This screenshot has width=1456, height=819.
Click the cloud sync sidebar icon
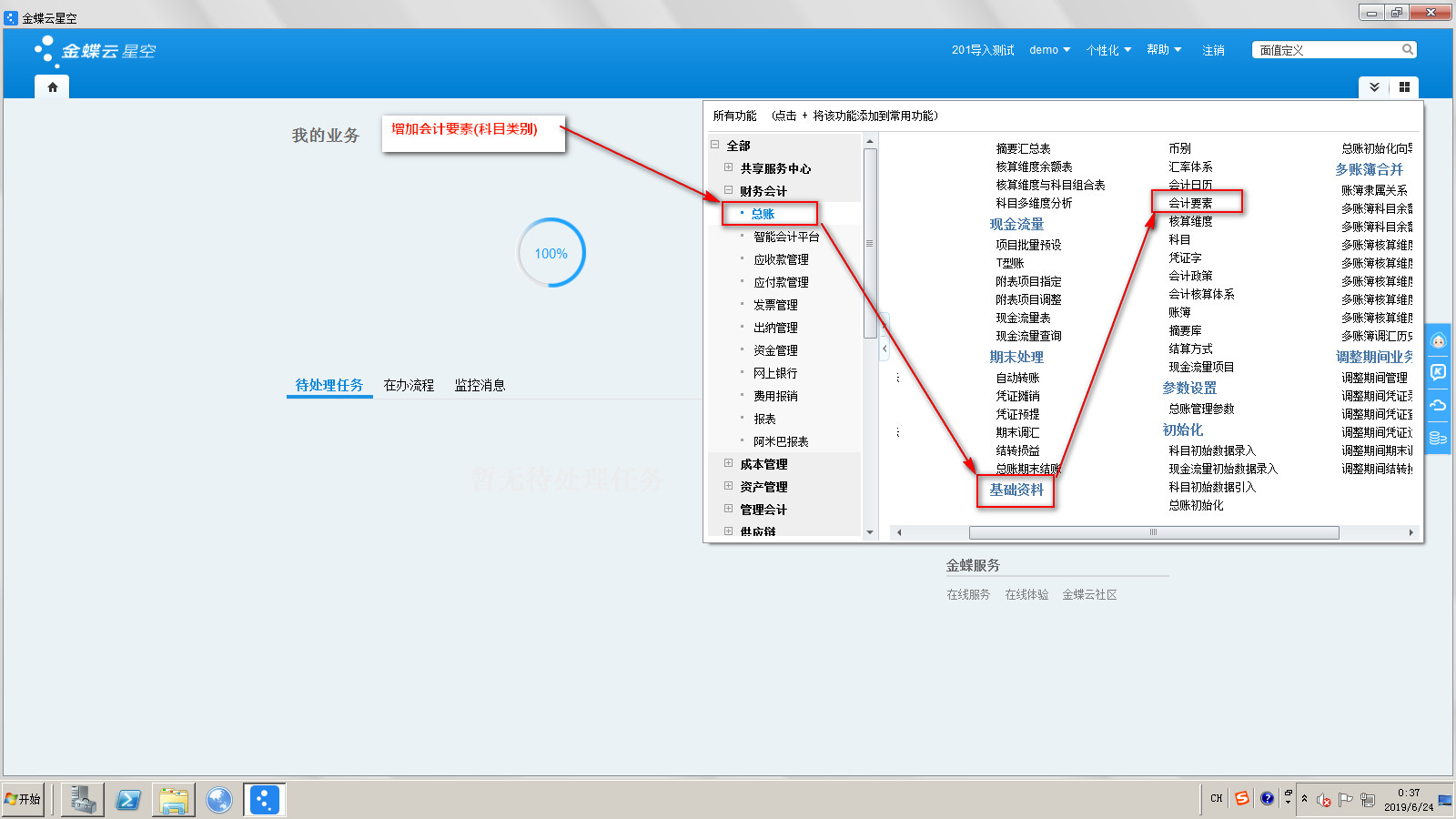1438,405
